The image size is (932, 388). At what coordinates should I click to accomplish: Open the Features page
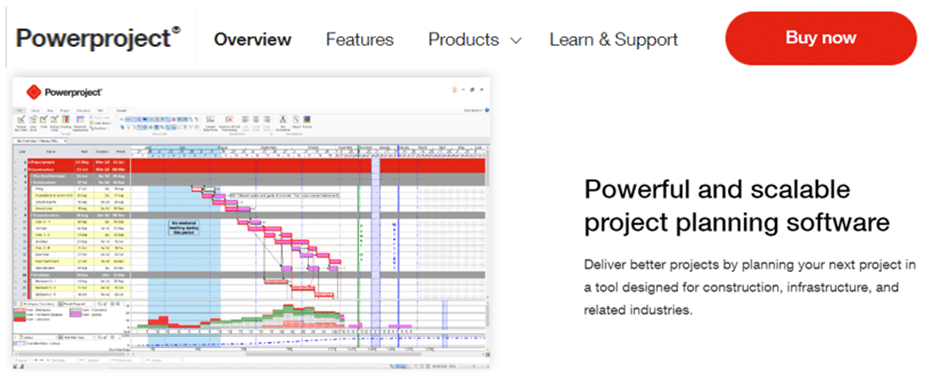(x=360, y=40)
